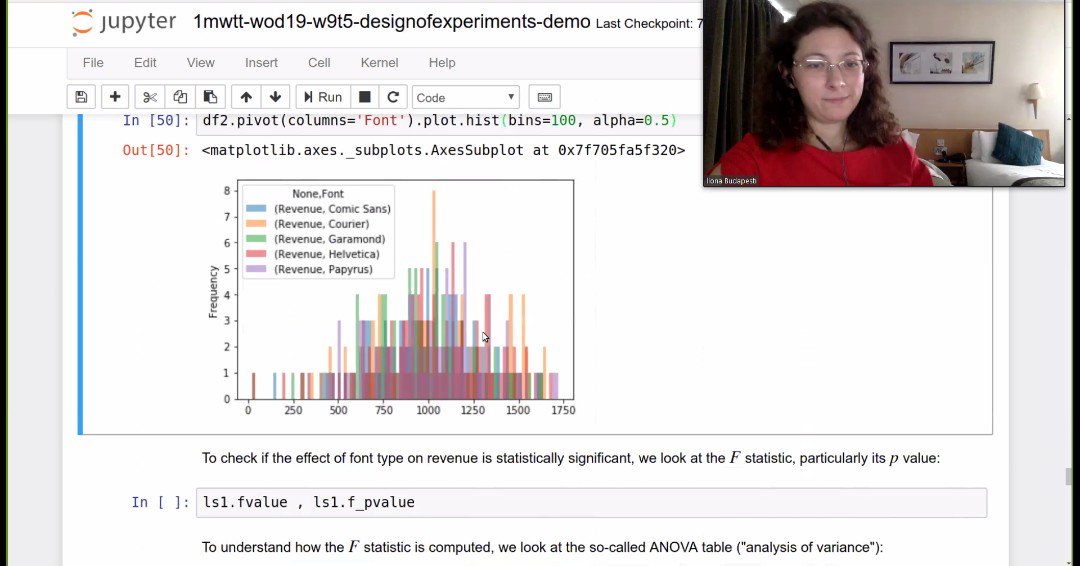
Task: Open the Kernel menu
Action: [380, 63]
